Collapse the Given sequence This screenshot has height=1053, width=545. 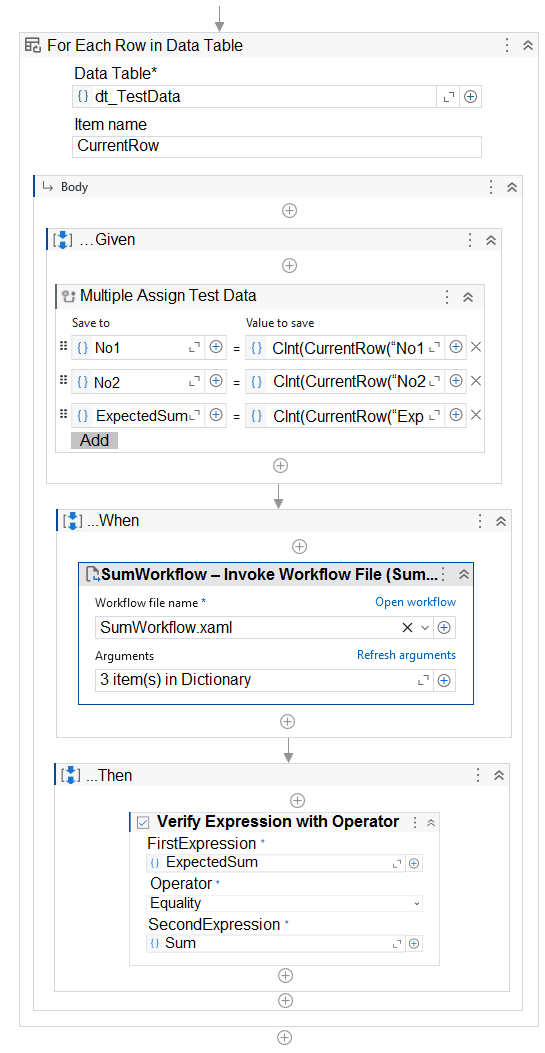point(491,240)
